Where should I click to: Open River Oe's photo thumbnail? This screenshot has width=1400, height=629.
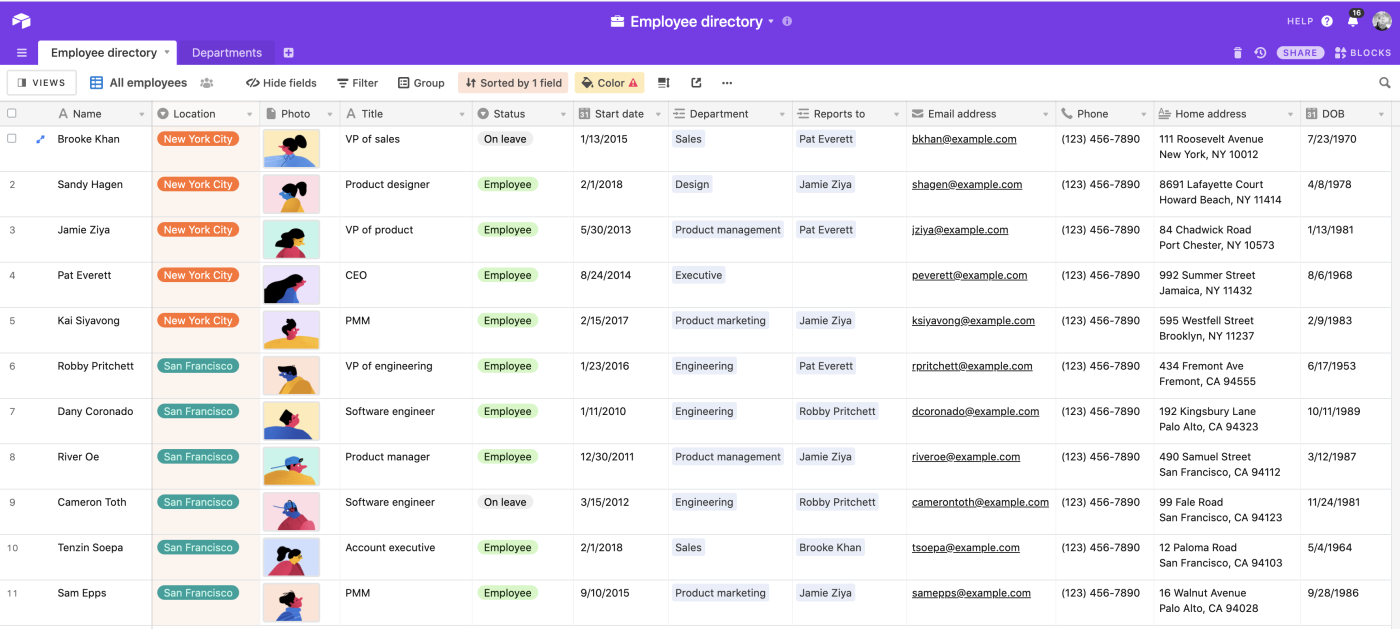[x=291, y=466]
